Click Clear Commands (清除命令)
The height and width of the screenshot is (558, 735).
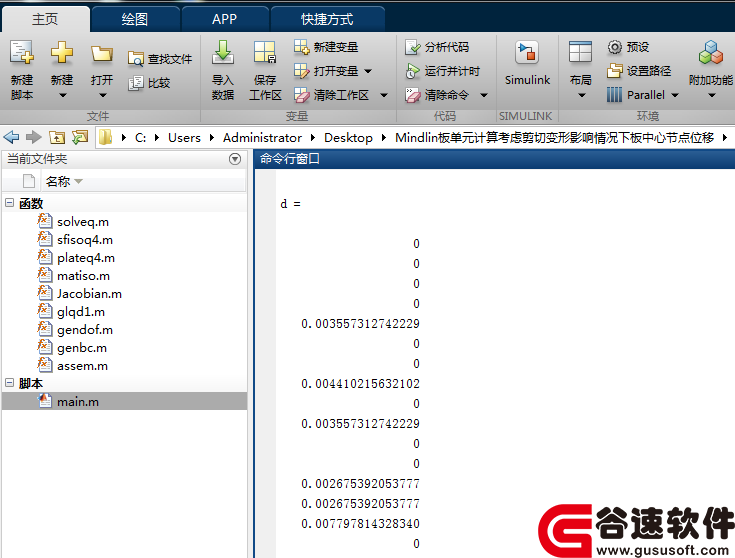pyautogui.click(x=437, y=95)
